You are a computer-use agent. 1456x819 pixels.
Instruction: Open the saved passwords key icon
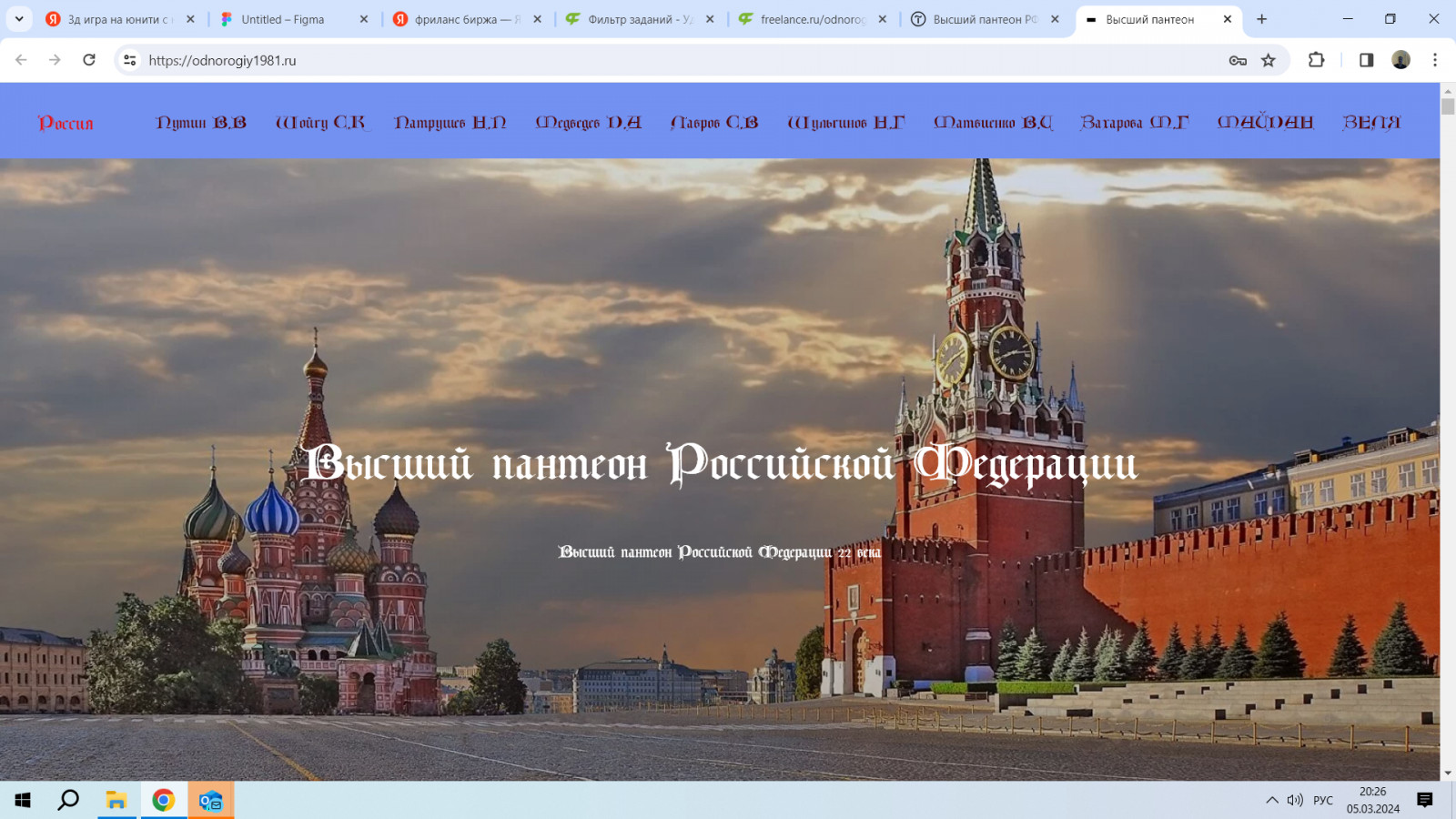[1238, 60]
